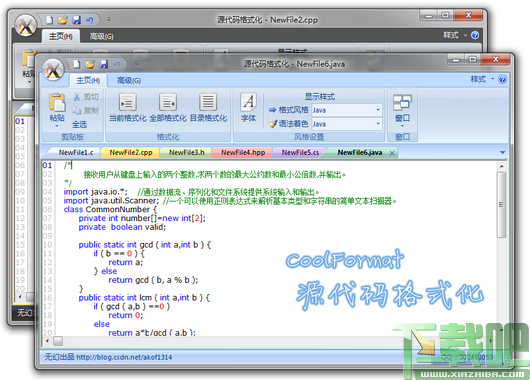Click the vertical scrollbar thumb in code editor

point(501,205)
